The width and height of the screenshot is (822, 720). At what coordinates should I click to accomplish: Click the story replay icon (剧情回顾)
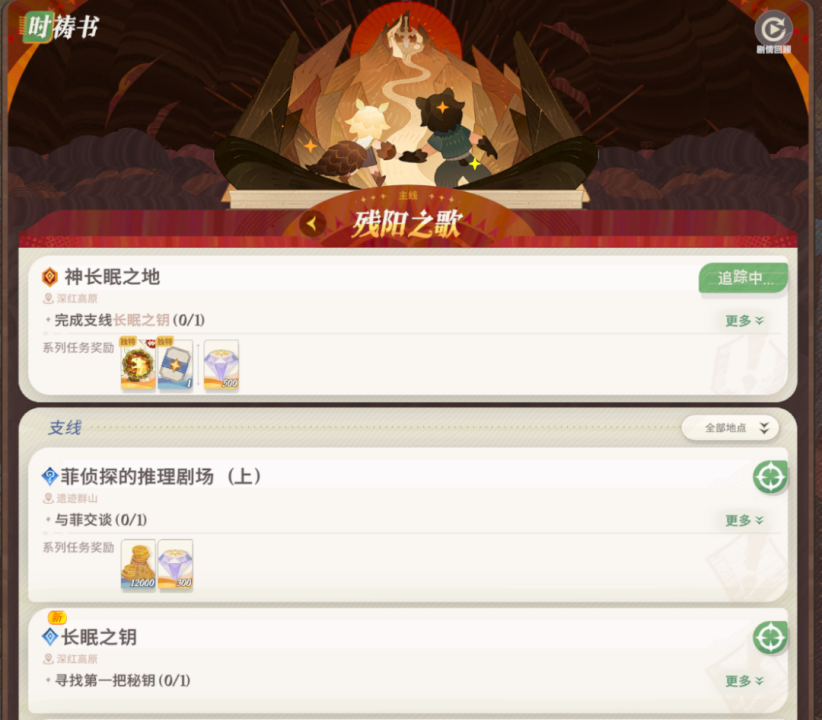pos(773,30)
